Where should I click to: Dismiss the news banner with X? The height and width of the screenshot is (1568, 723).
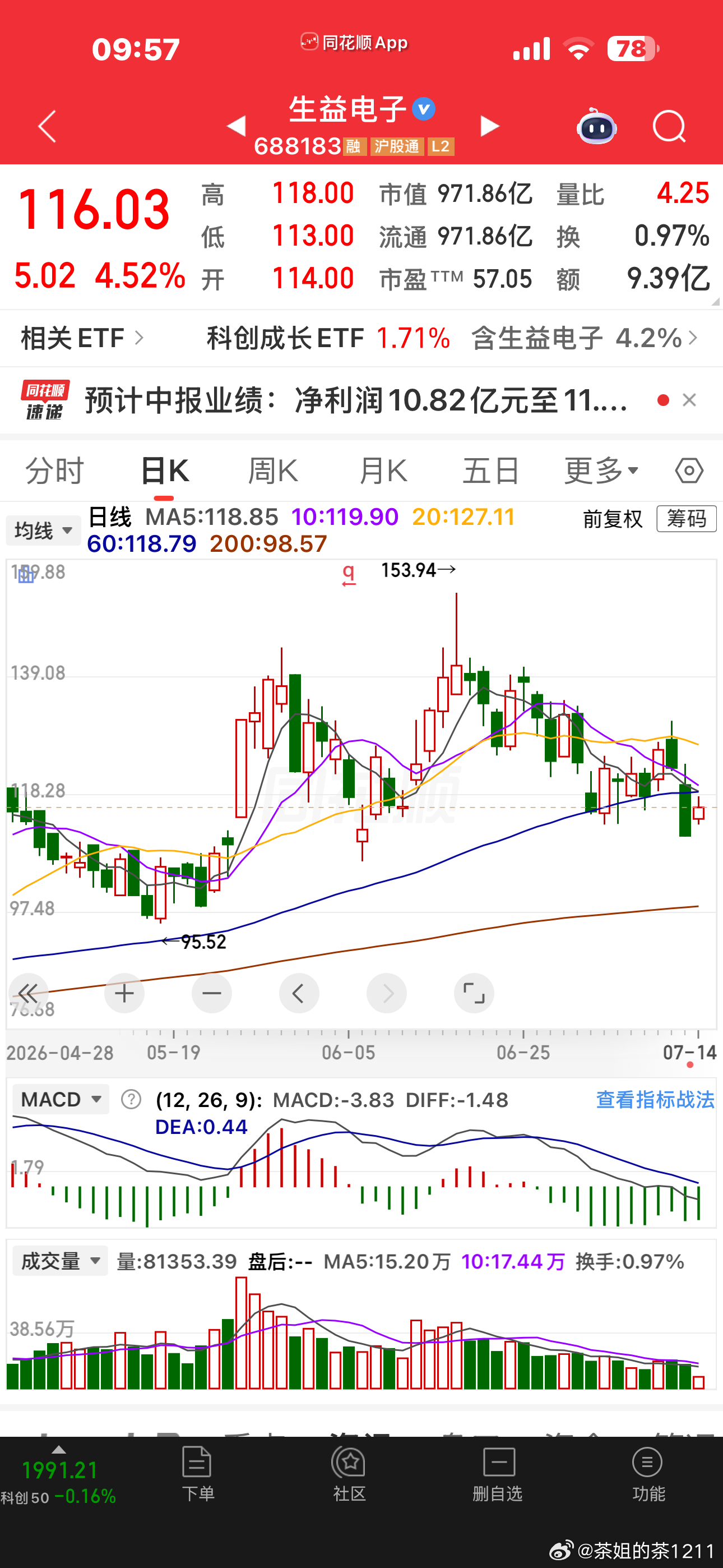(689, 400)
